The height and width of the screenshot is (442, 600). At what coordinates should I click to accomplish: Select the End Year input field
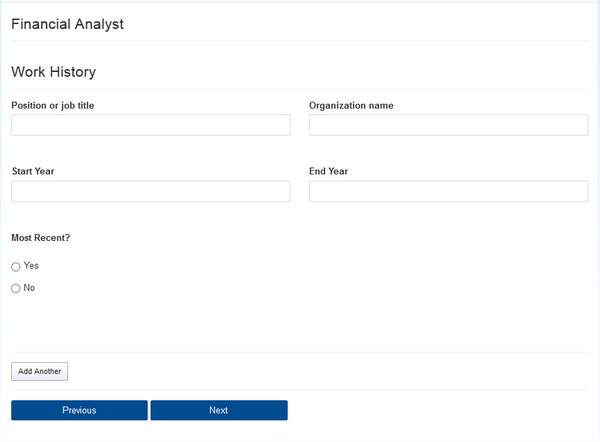point(448,191)
